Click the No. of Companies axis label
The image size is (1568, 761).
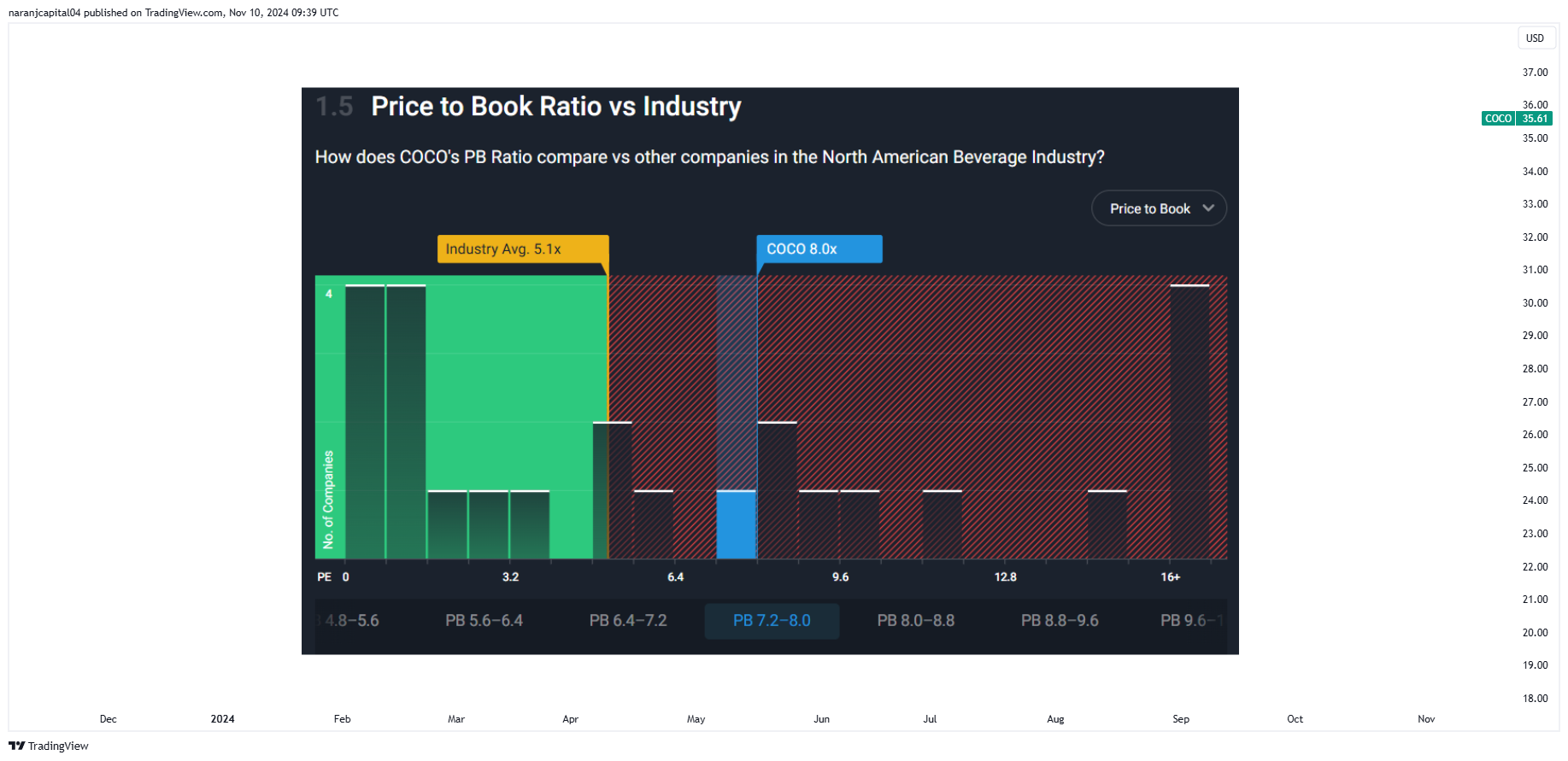click(328, 500)
